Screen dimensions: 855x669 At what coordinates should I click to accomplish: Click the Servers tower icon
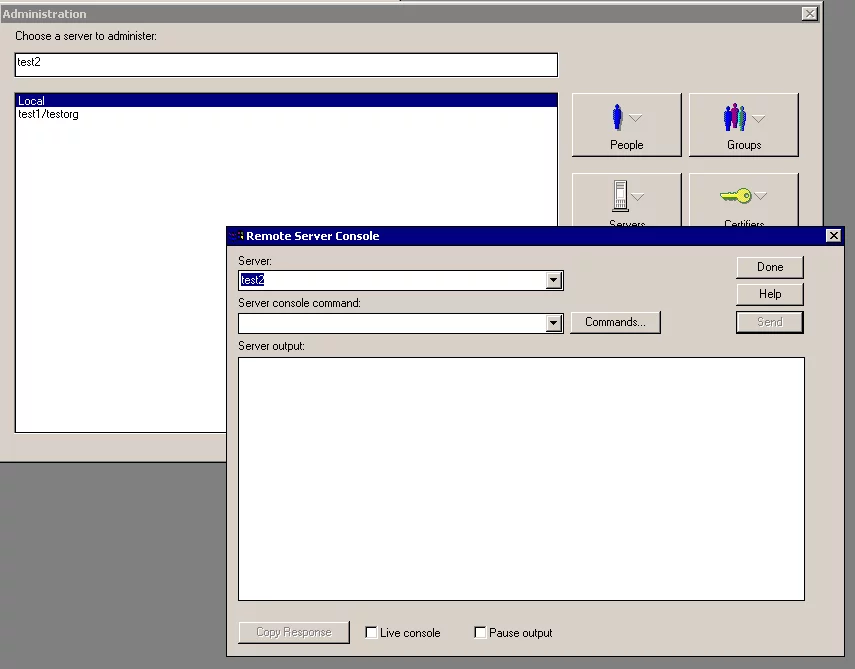tap(620, 195)
